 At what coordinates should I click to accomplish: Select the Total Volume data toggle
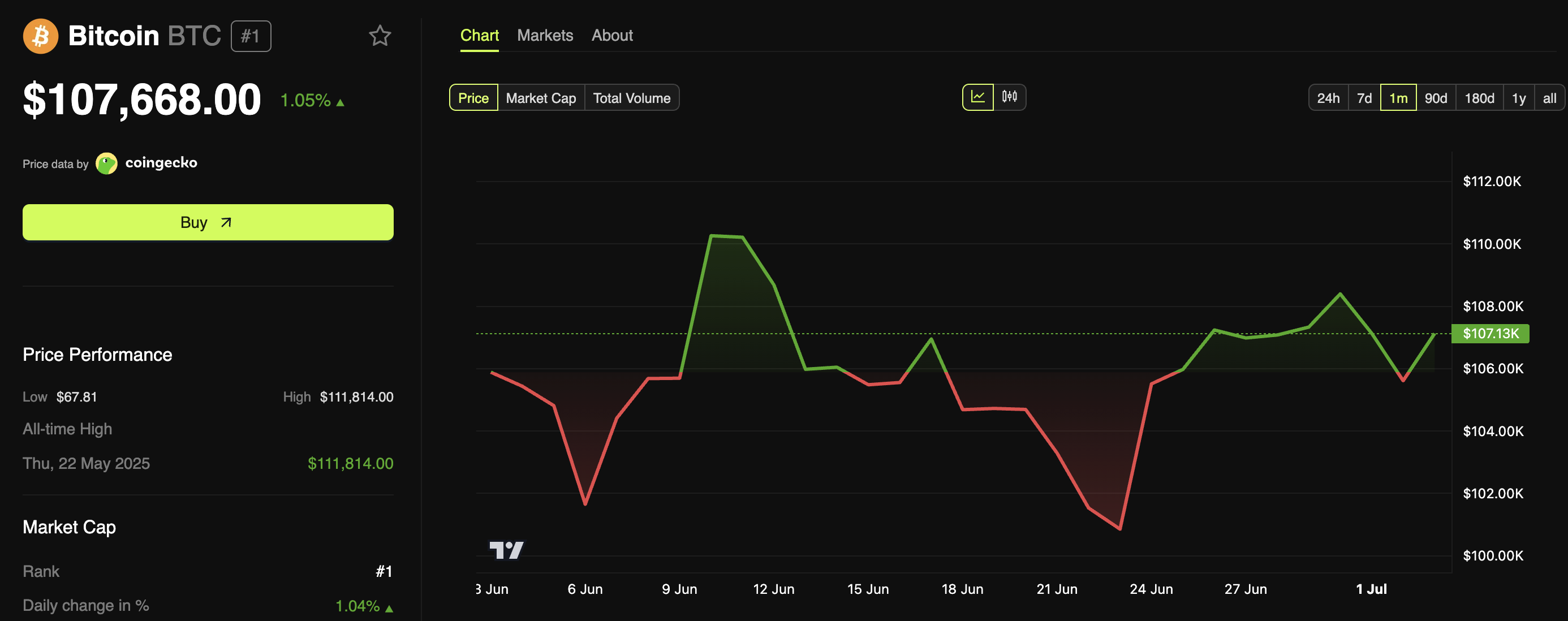(631, 98)
